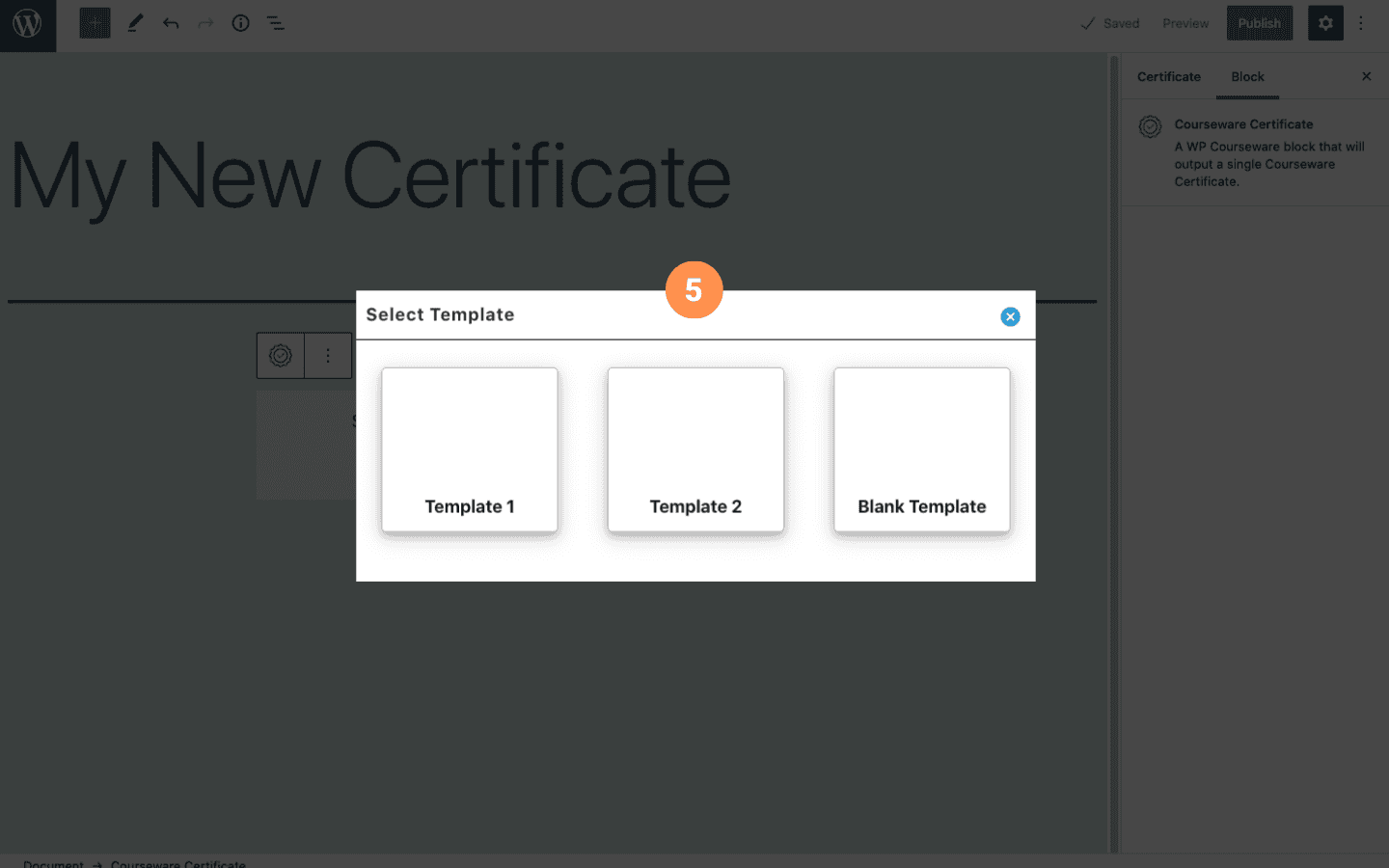Open block toolbar more options
The image size is (1389, 868).
[x=328, y=356]
